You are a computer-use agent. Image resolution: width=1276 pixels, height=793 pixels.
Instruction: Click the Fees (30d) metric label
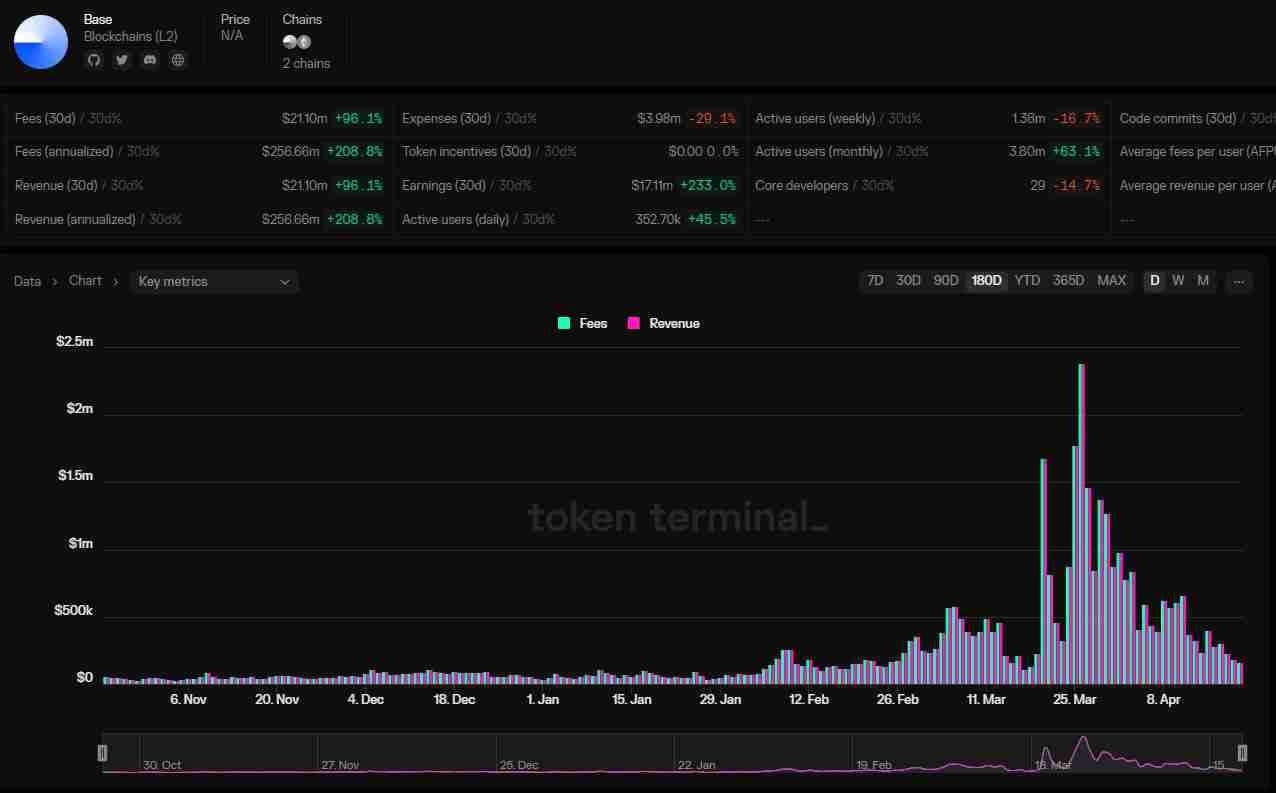(x=45, y=118)
